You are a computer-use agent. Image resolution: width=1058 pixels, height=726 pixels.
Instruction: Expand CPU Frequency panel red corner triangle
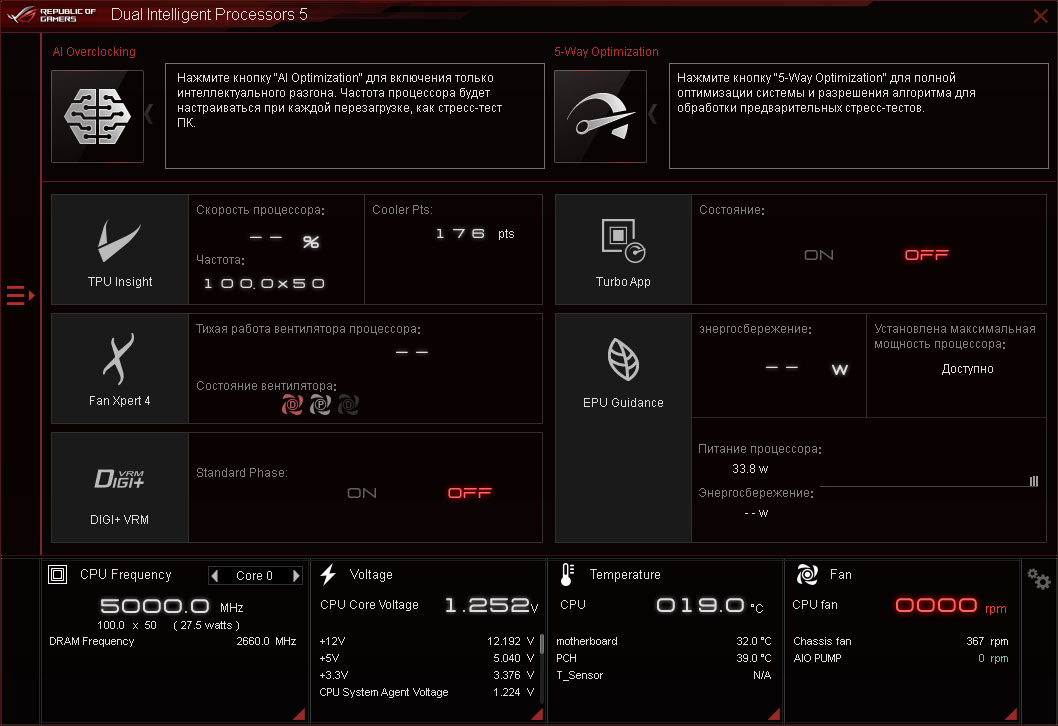click(300, 714)
